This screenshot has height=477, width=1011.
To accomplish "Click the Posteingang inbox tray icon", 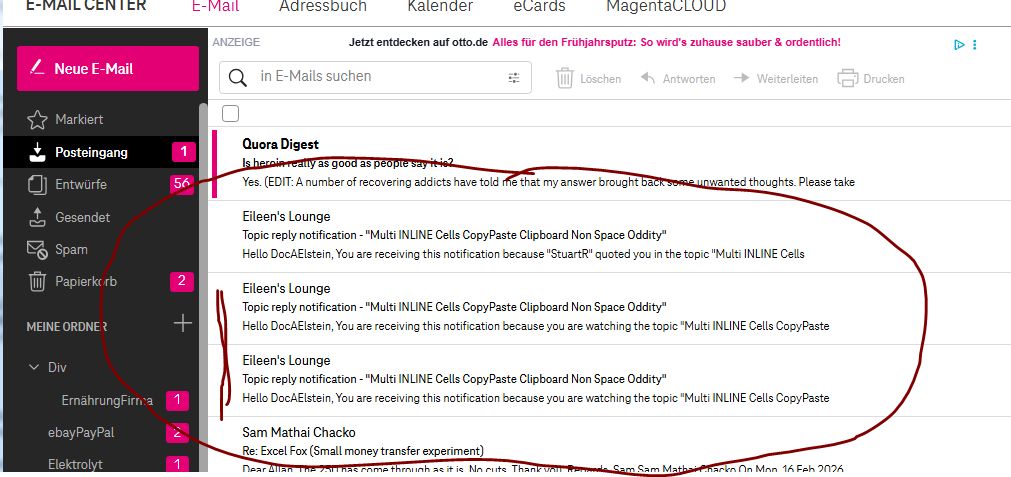I will coord(37,152).
